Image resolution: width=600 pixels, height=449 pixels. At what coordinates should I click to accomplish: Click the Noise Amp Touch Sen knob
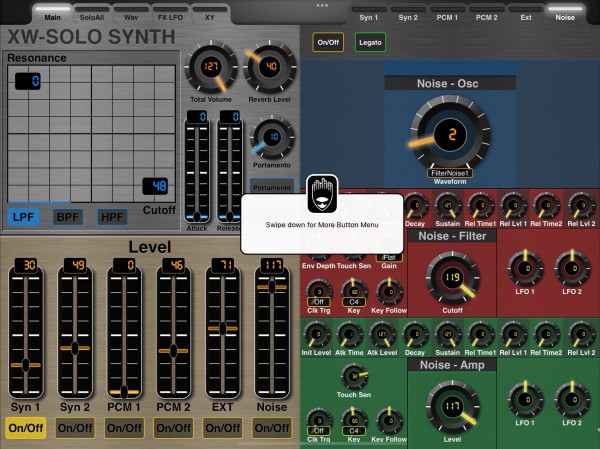pyautogui.click(x=354, y=377)
